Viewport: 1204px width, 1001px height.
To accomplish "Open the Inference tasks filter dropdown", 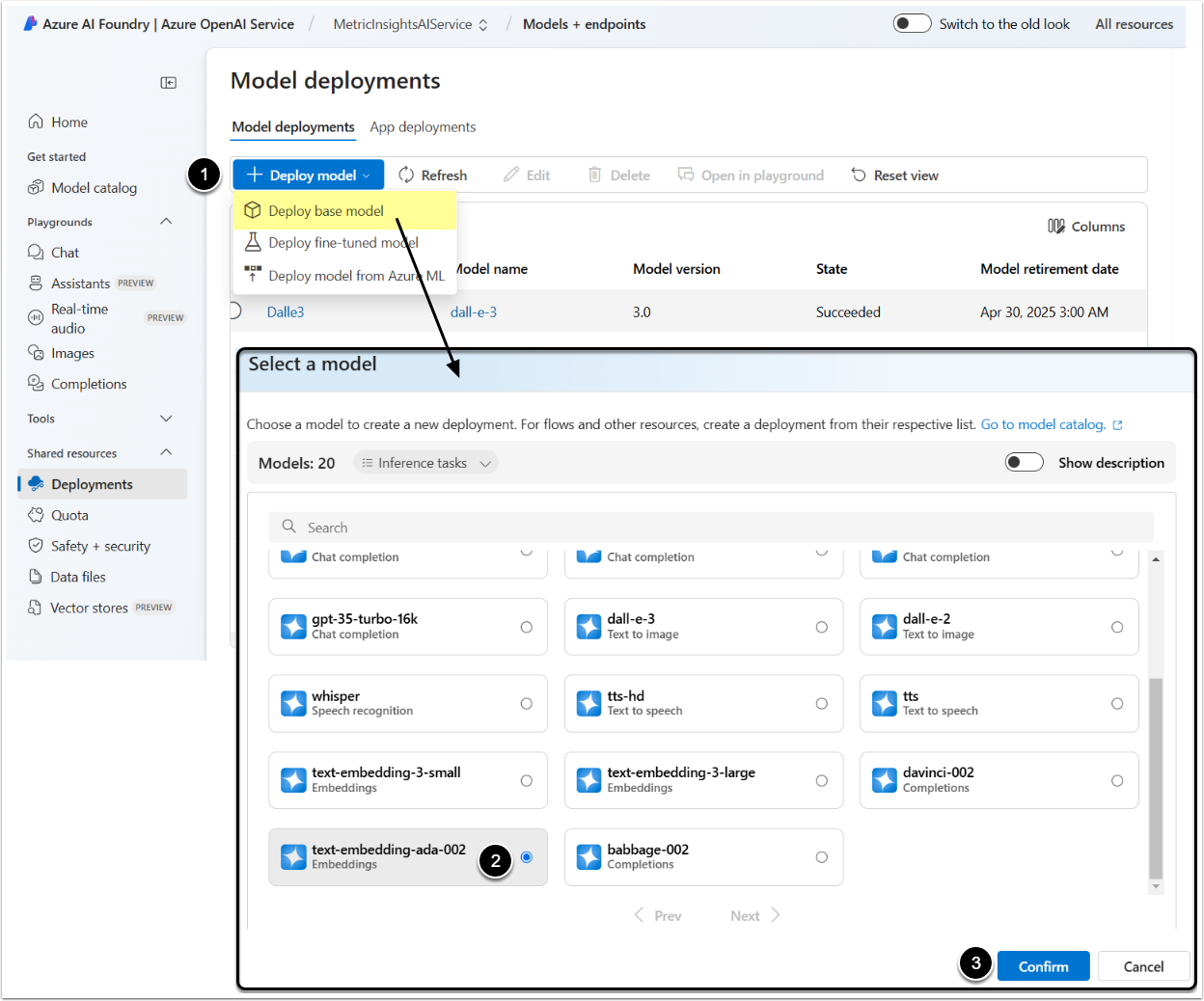I will [425, 463].
